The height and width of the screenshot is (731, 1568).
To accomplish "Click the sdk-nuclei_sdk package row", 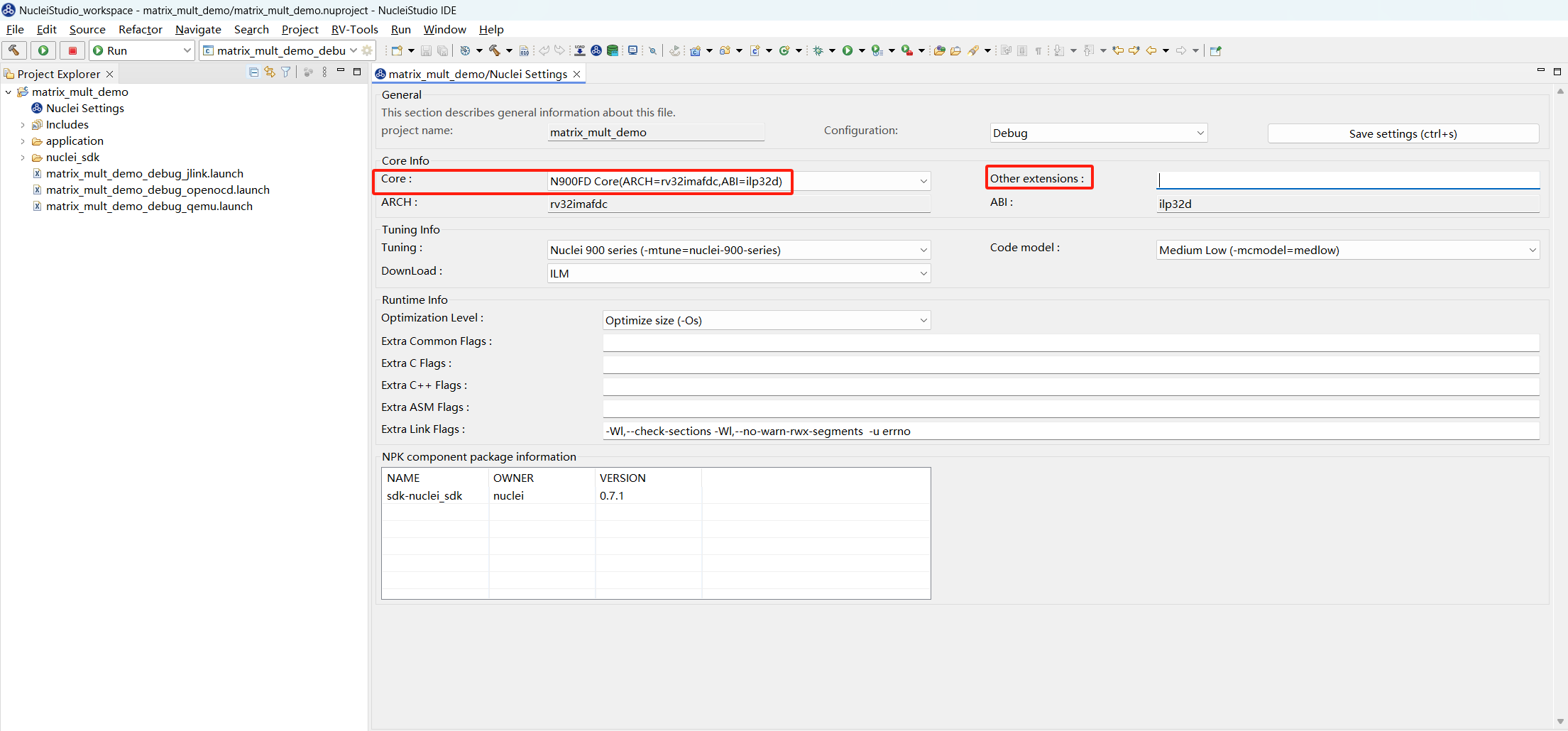I will point(656,495).
